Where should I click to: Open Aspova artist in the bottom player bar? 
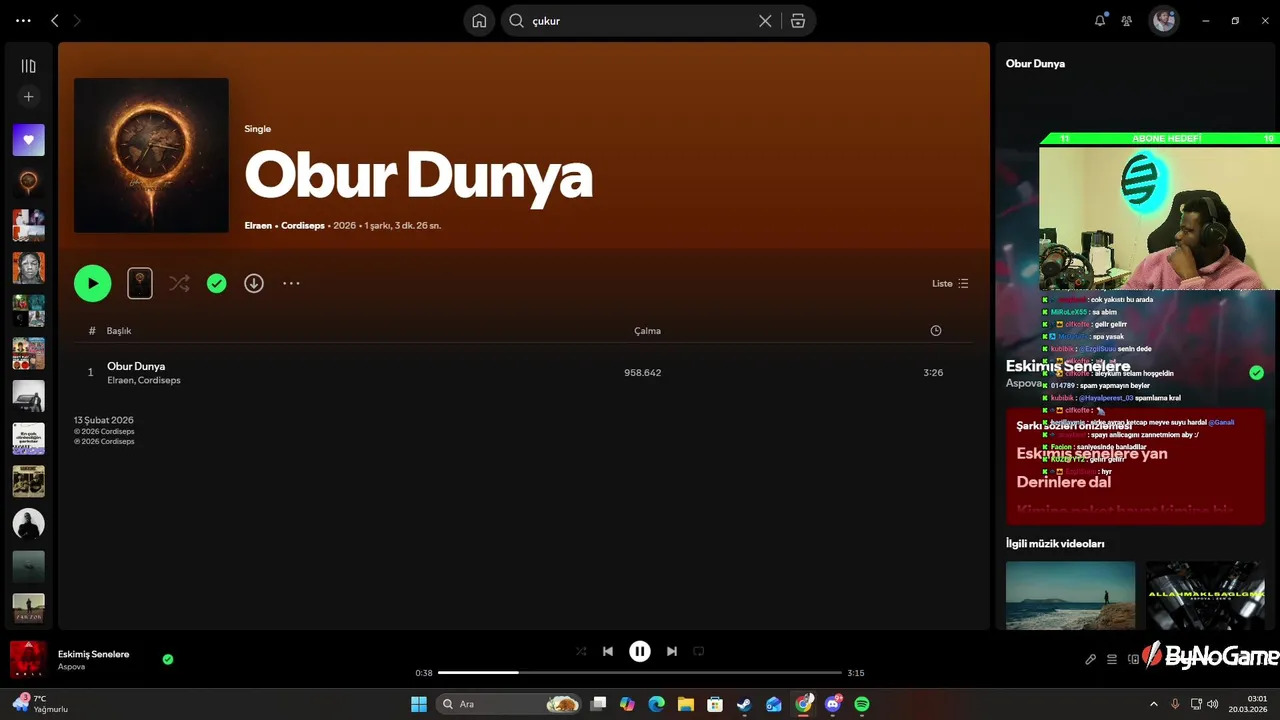pos(71,667)
